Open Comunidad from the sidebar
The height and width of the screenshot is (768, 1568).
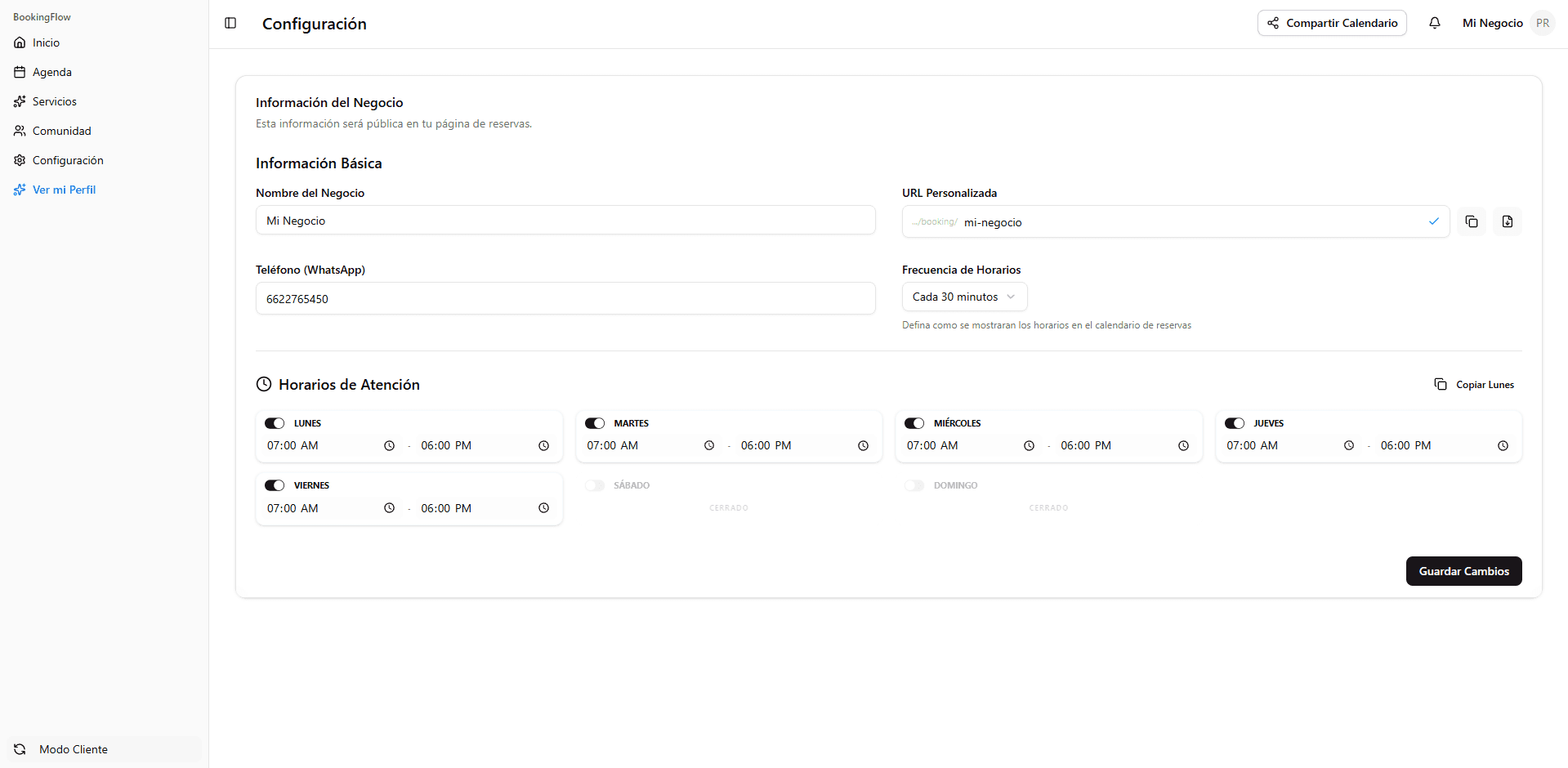coord(61,131)
